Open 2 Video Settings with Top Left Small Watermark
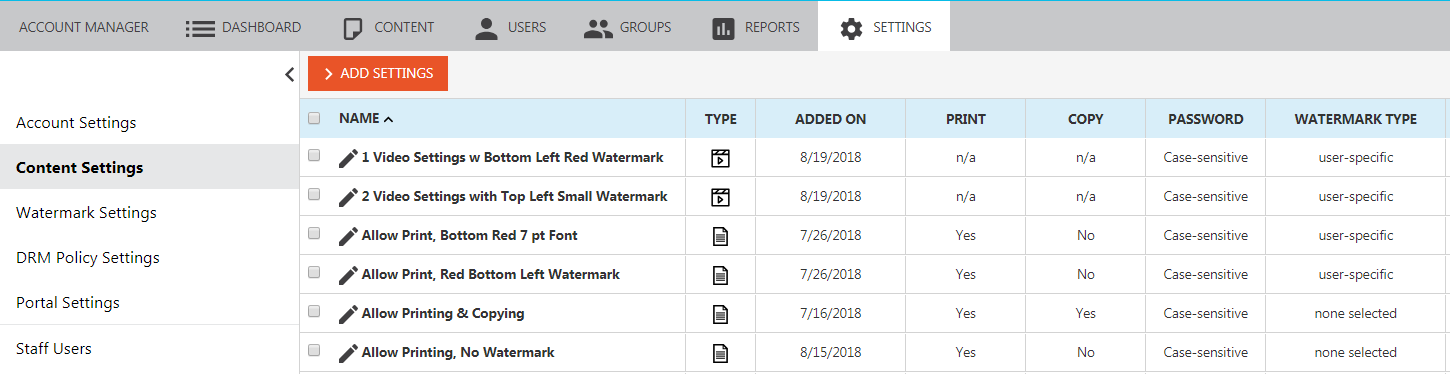This screenshot has width=1450, height=374. [514, 197]
